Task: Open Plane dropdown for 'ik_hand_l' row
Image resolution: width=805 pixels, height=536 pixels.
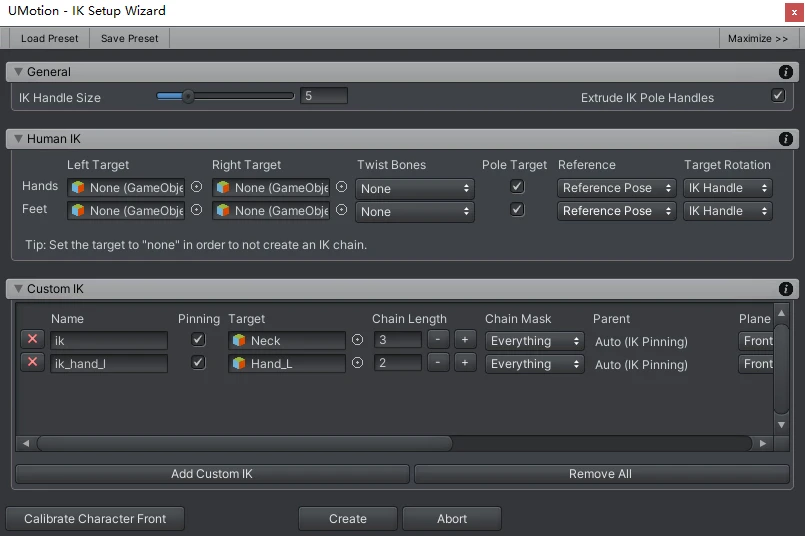Action: click(756, 364)
